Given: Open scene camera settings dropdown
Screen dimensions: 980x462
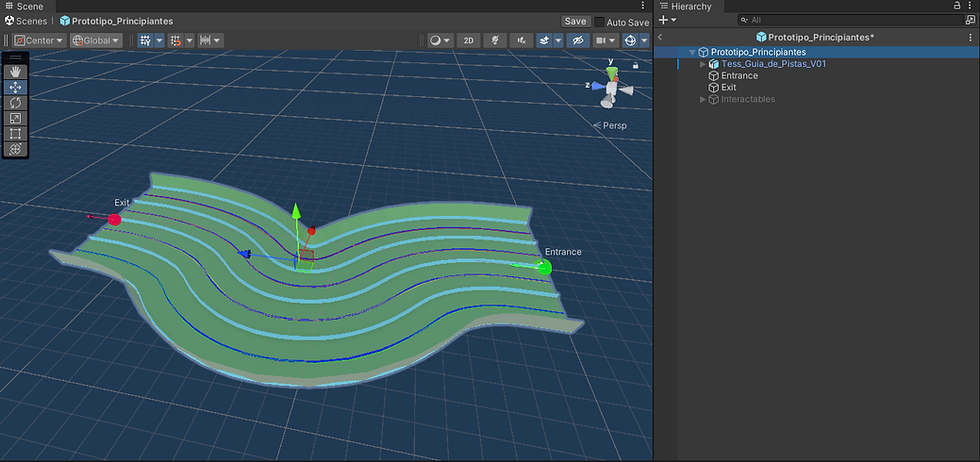Looking at the screenshot, I should pos(606,41).
